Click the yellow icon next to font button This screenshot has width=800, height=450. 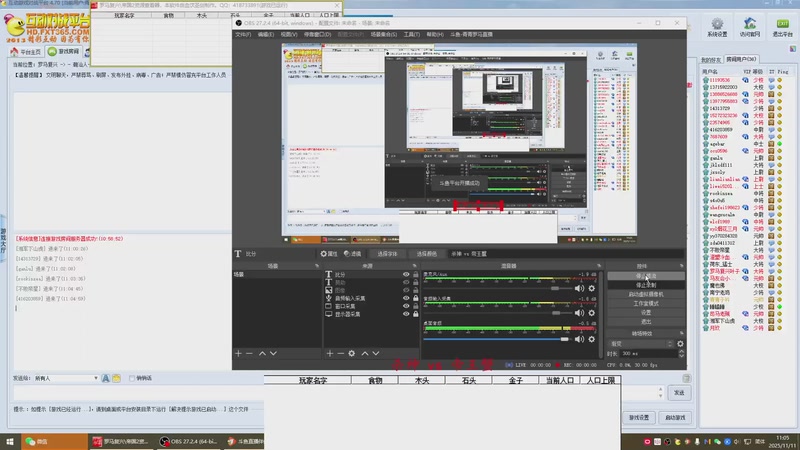pyautogui.click(x=116, y=378)
